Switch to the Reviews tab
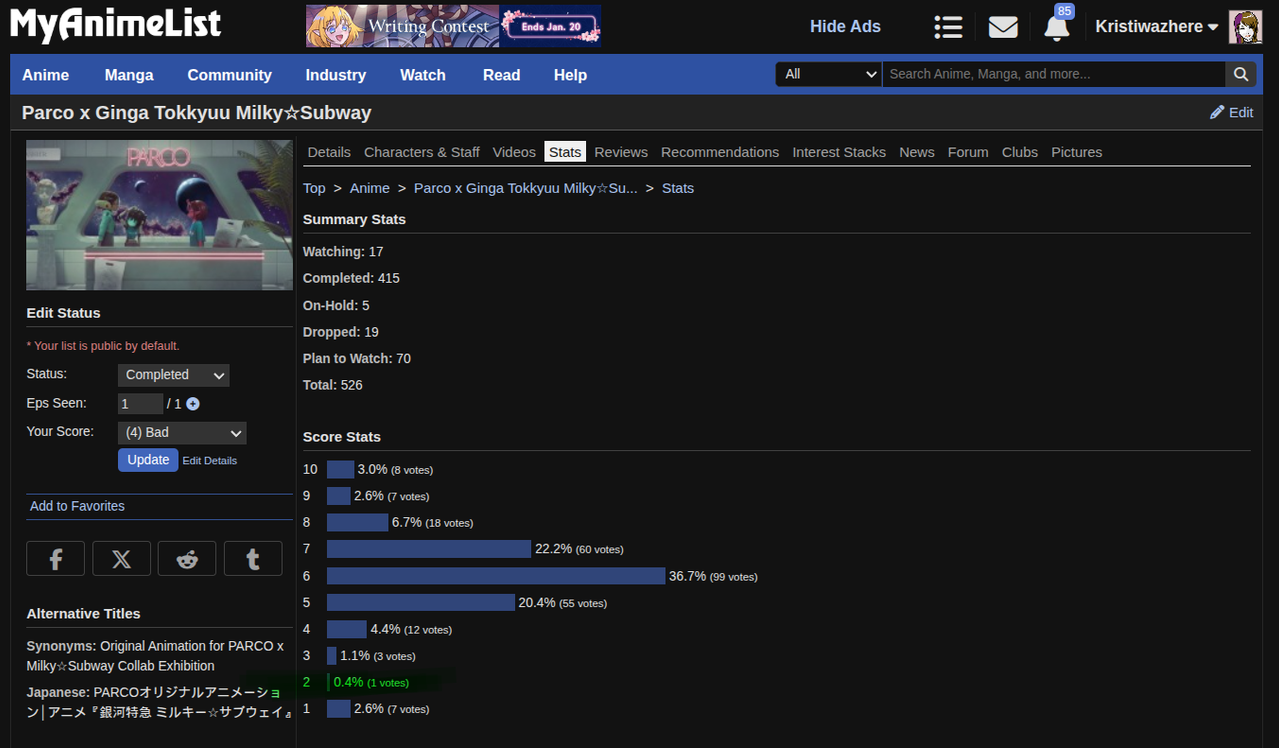The height and width of the screenshot is (748, 1279). (621, 152)
